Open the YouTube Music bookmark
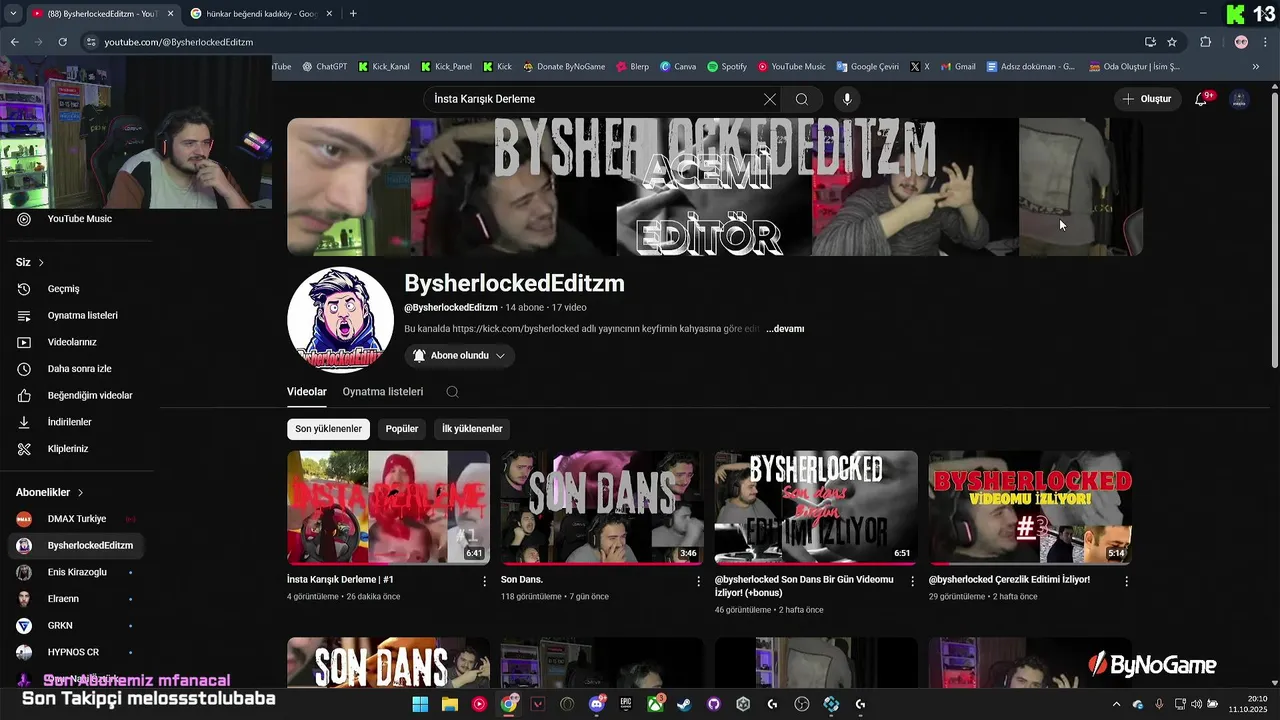Image resolution: width=1280 pixels, height=720 pixels. (x=791, y=67)
